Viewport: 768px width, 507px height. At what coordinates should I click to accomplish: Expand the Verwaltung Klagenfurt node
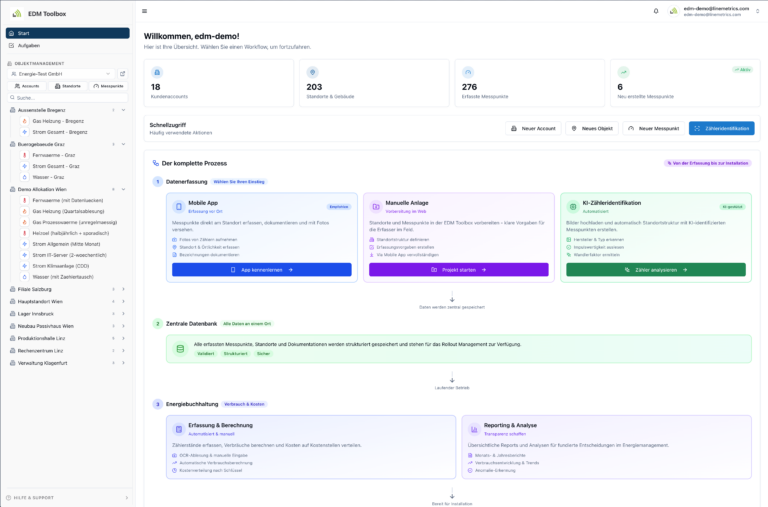[x=123, y=363]
